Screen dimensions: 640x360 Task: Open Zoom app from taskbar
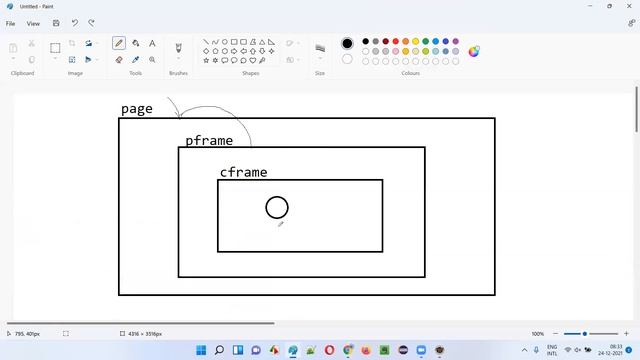[x=421, y=350]
